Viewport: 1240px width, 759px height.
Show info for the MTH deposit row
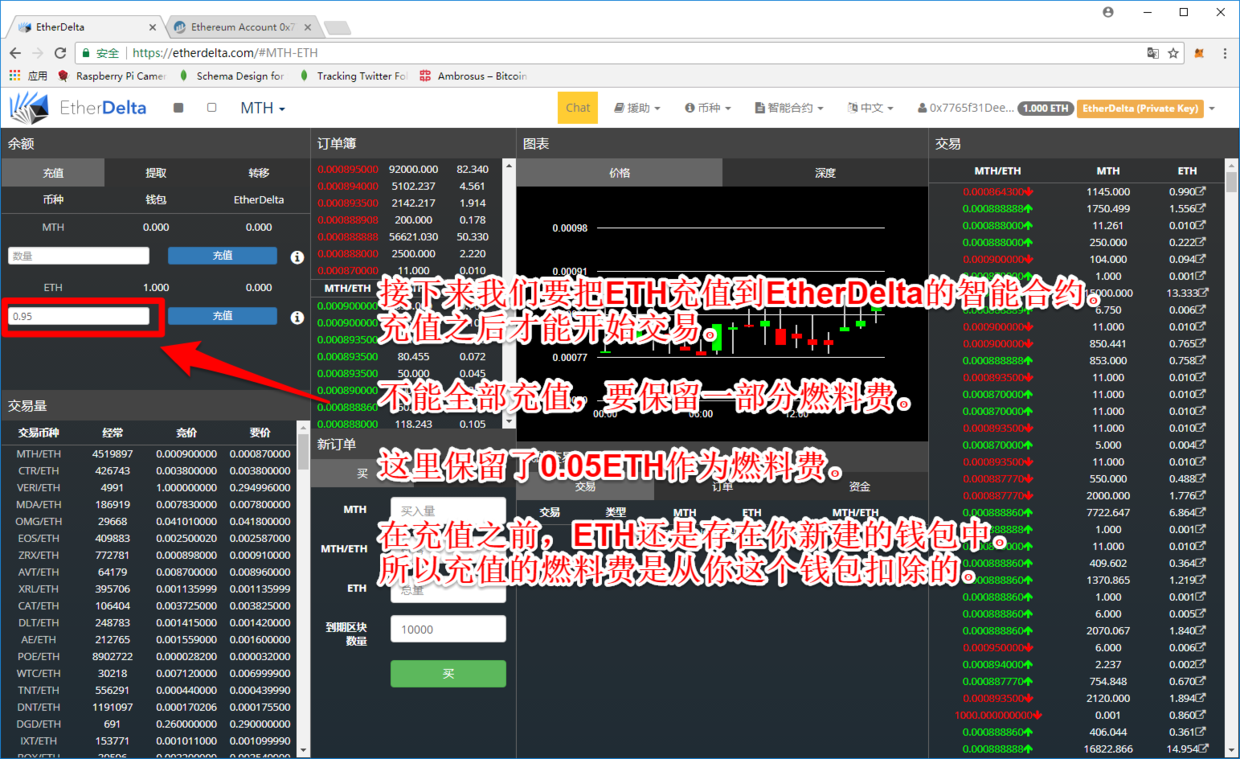coord(297,257)
